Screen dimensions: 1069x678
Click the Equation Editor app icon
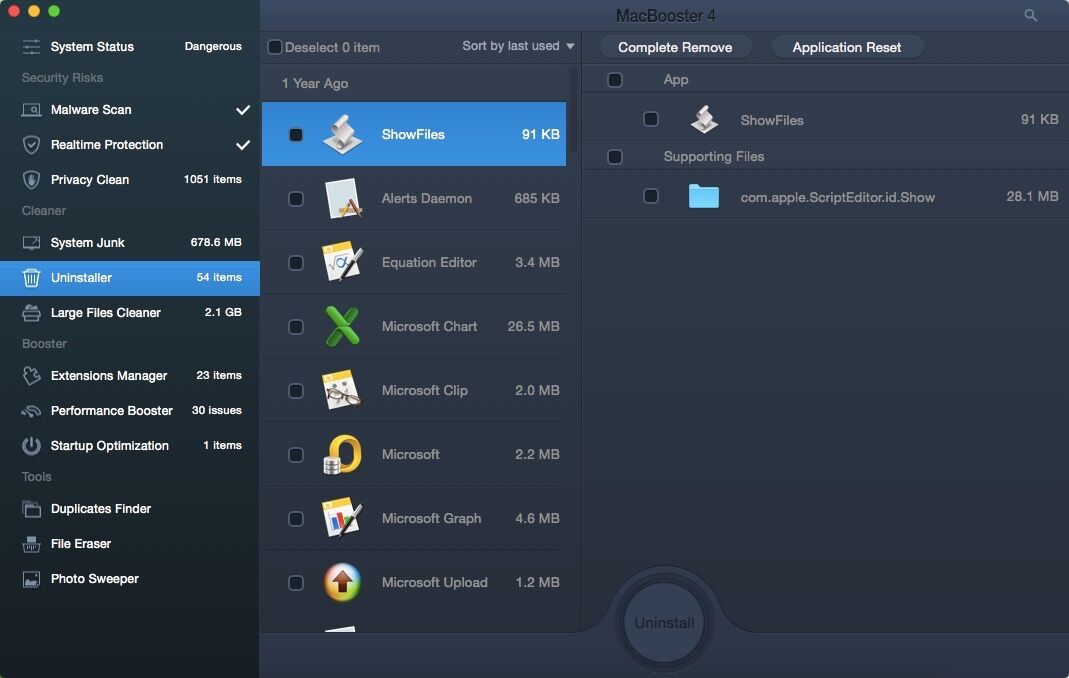tap(342, 263)
